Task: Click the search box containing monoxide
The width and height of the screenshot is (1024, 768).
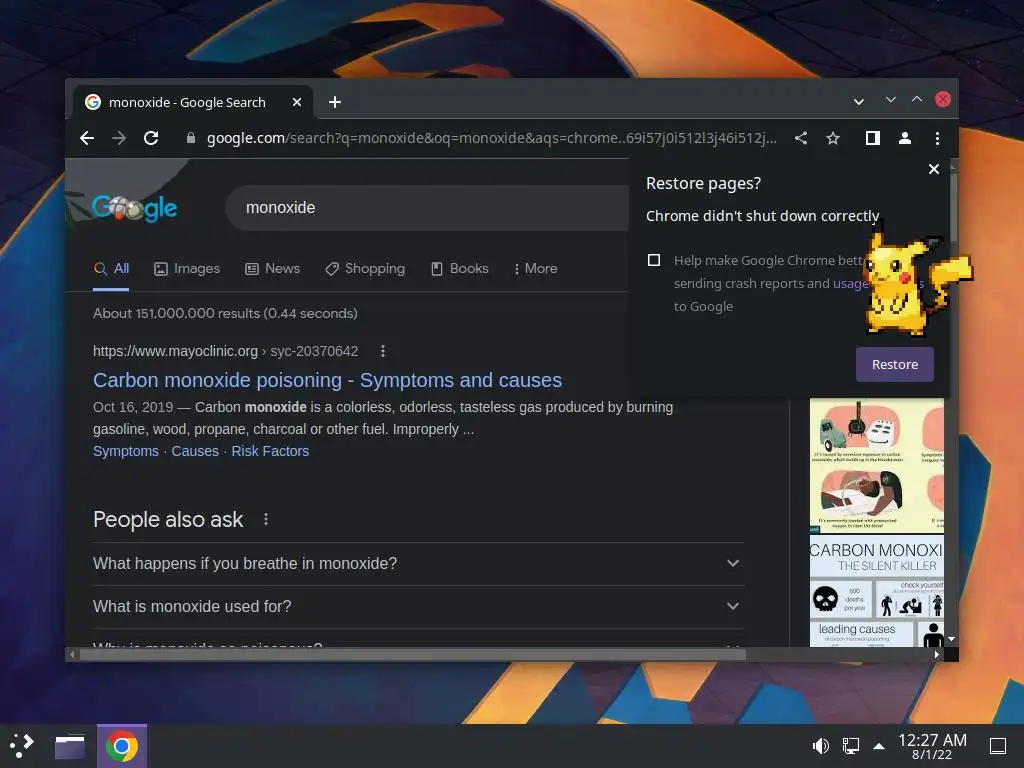Action: pos(428,208)
